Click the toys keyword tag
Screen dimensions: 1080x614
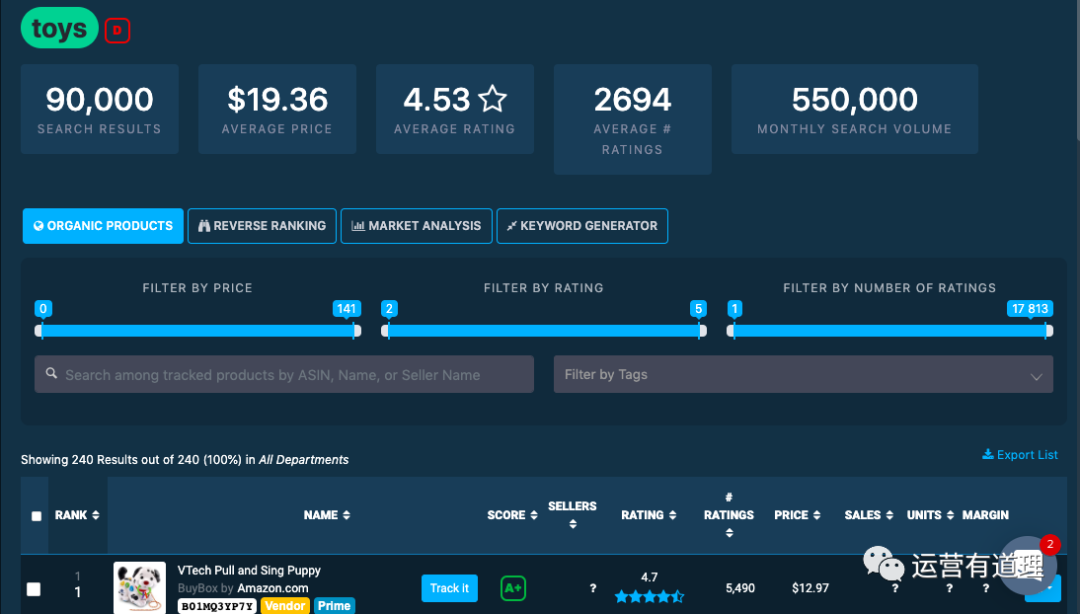tap(59, 29)
